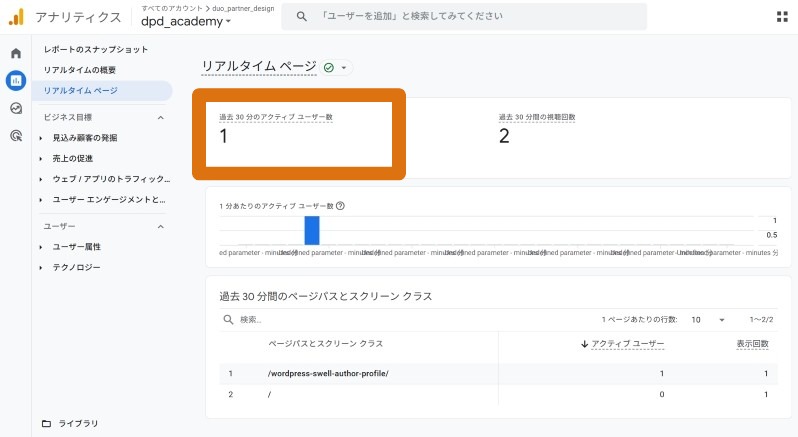
Task: Open the rows per page dropdown
Action: pos(708,319)
